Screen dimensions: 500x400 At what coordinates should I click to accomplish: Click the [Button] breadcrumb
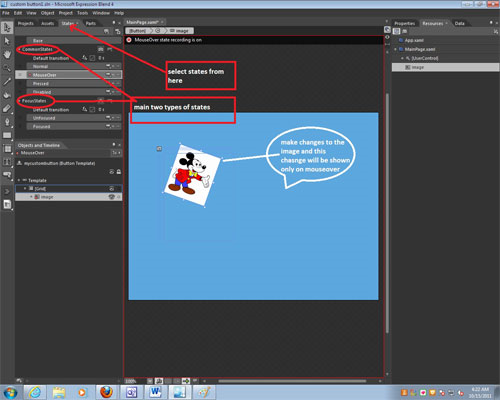(137, 31)
